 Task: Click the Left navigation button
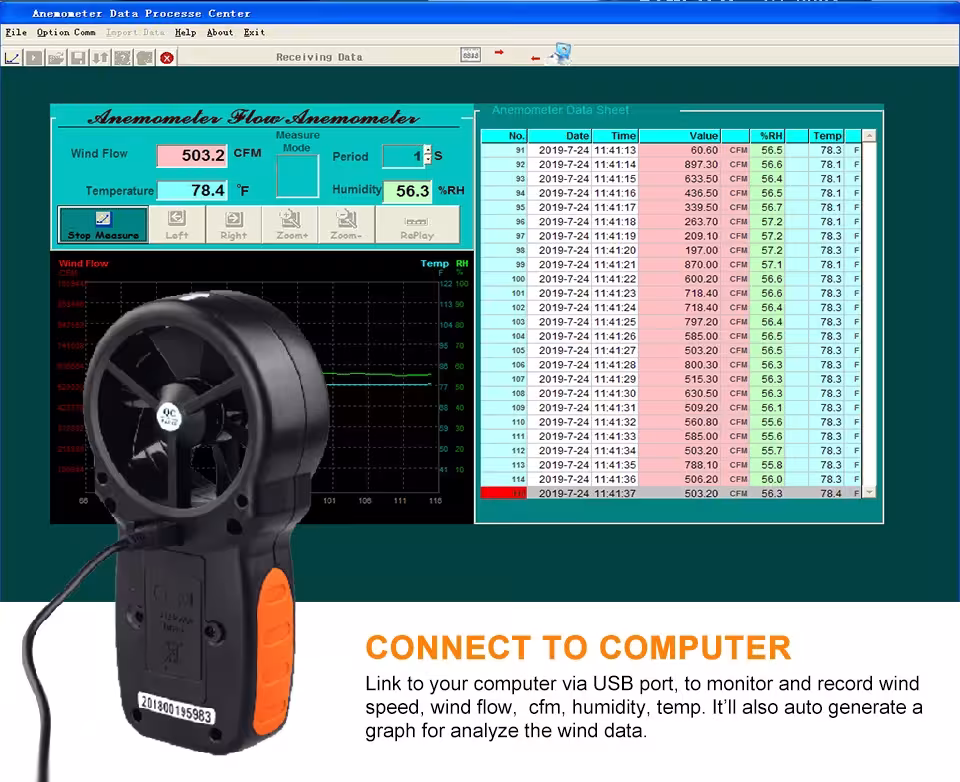click(177, 225)
